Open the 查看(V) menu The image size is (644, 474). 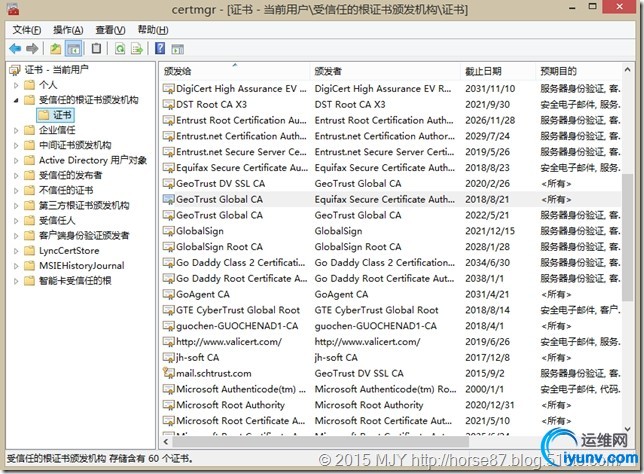(110, 30)
